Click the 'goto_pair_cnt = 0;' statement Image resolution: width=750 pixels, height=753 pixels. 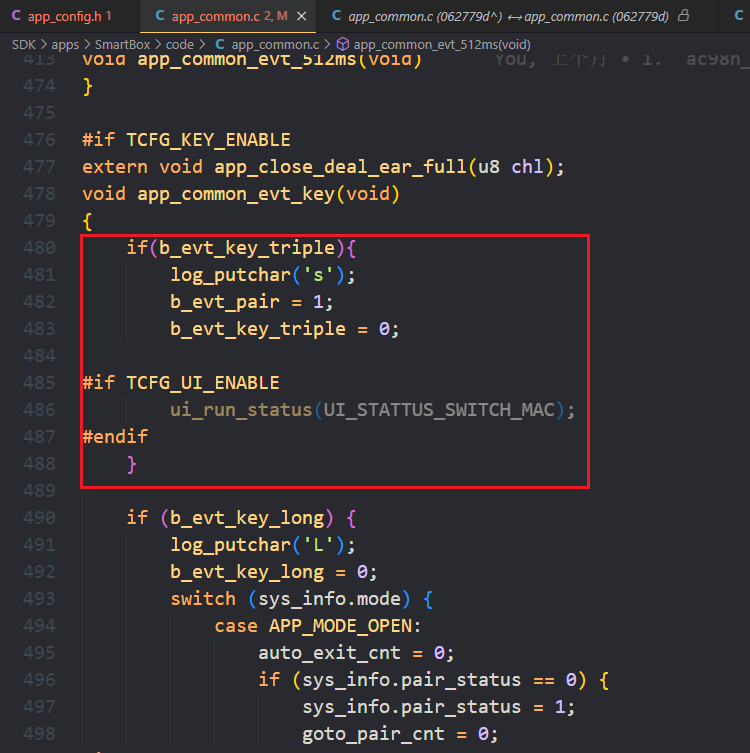click(400, 734)
